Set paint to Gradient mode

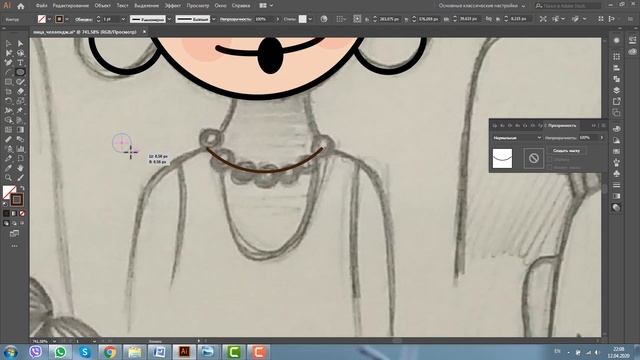pyautogui.click(x=14, y=213)
